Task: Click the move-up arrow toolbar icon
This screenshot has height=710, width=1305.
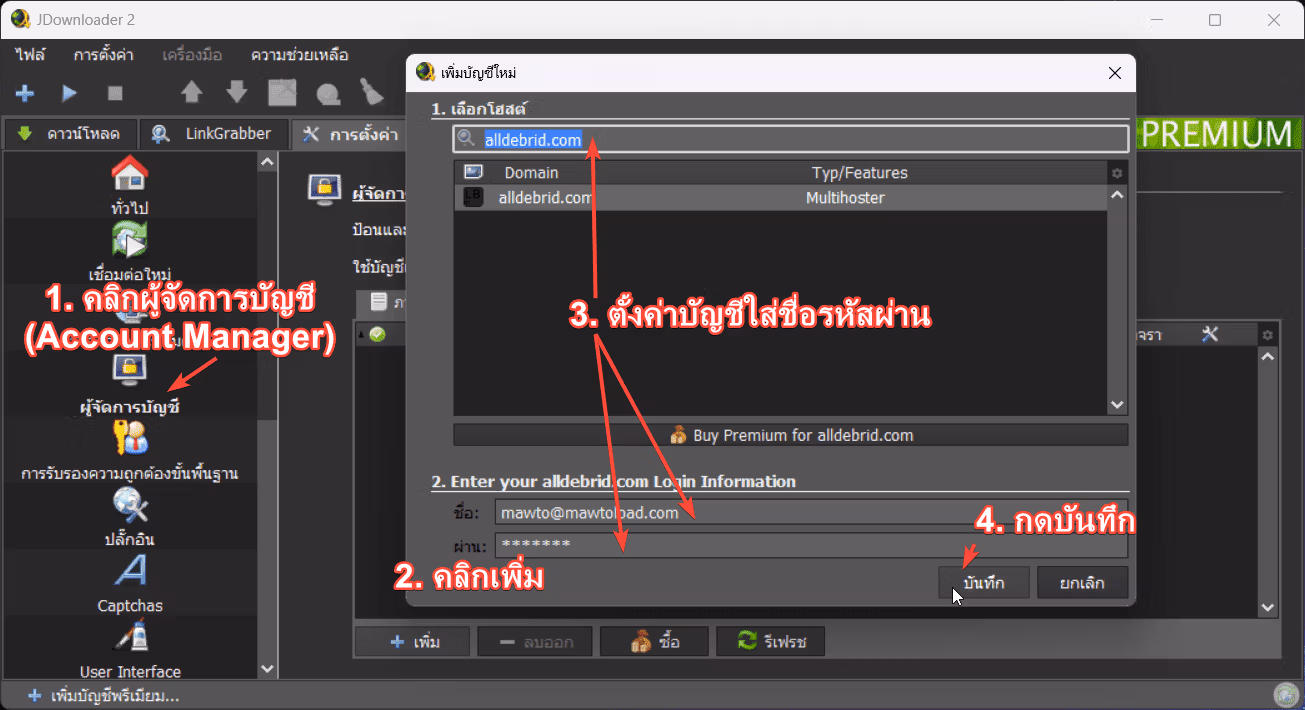Action: point(191,93)
